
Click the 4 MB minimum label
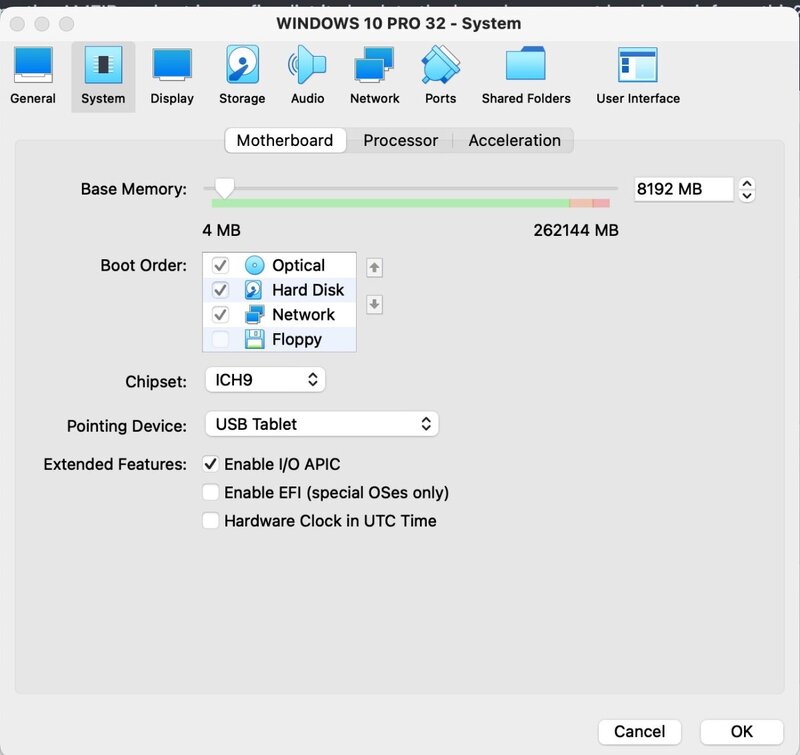click(x=221, y=230)
